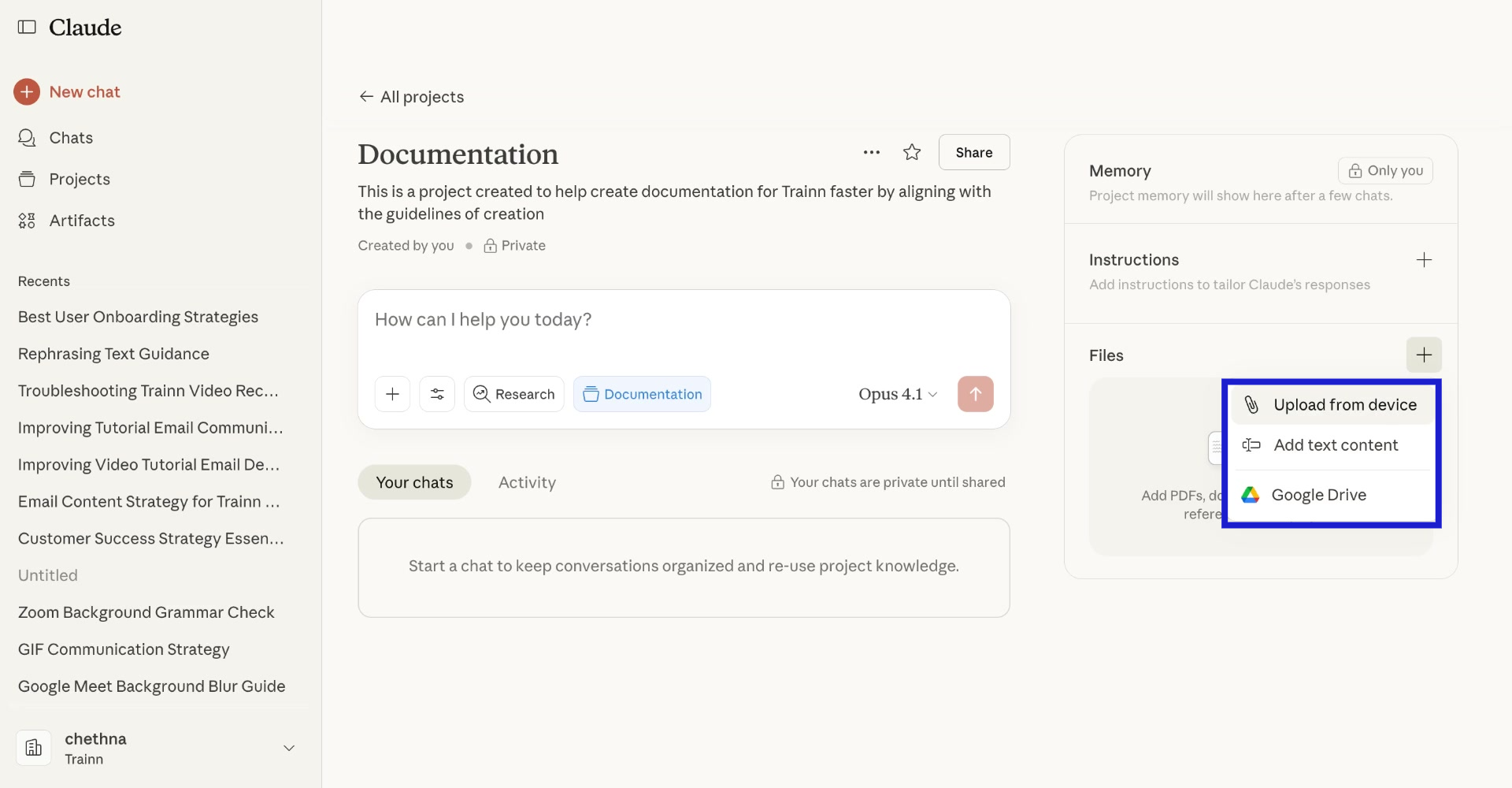Switch to the Activity tab

point(526,481)
